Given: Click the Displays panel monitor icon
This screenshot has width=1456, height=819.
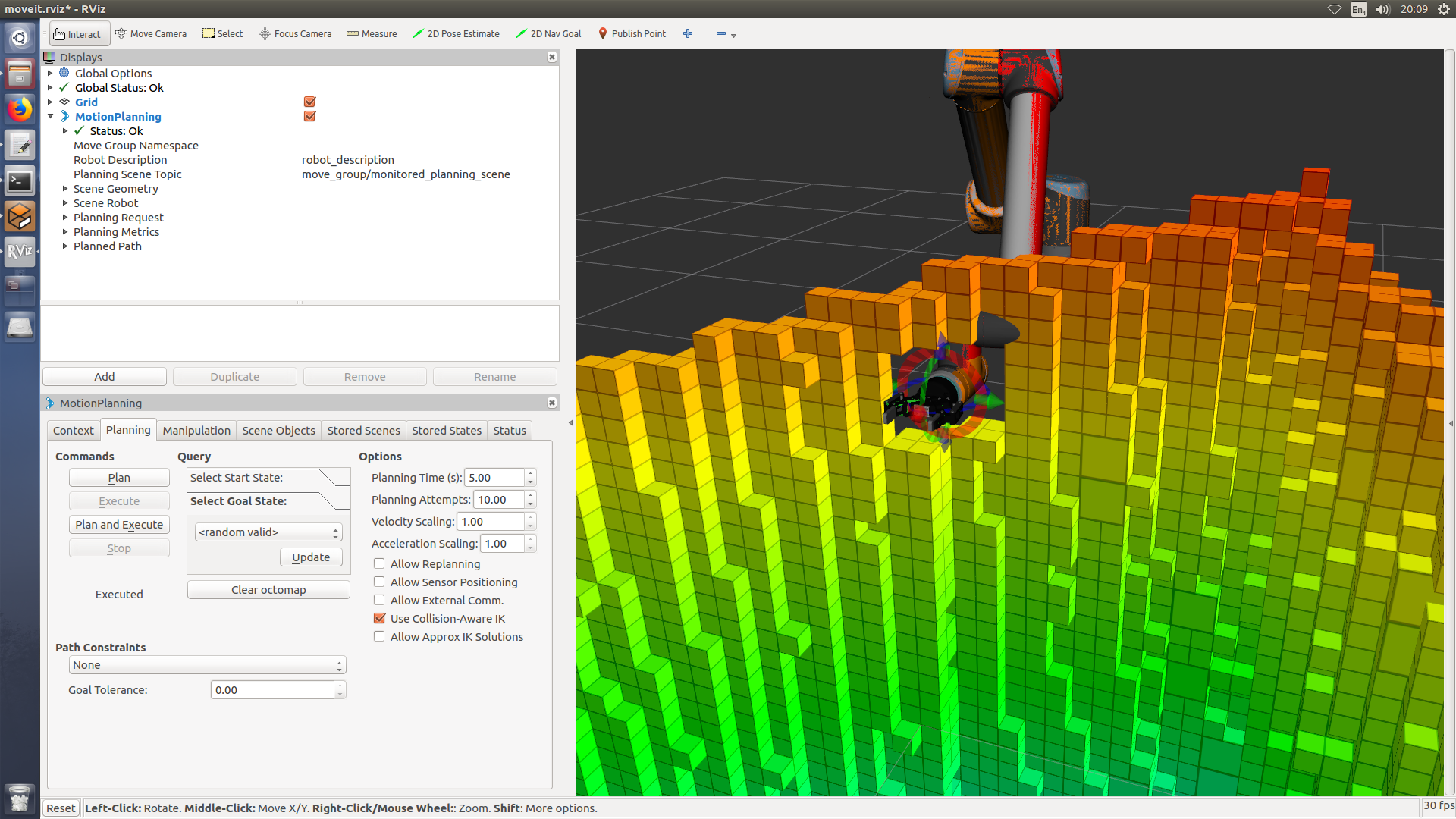Looking at the screenshot, I should pos(50,57).
